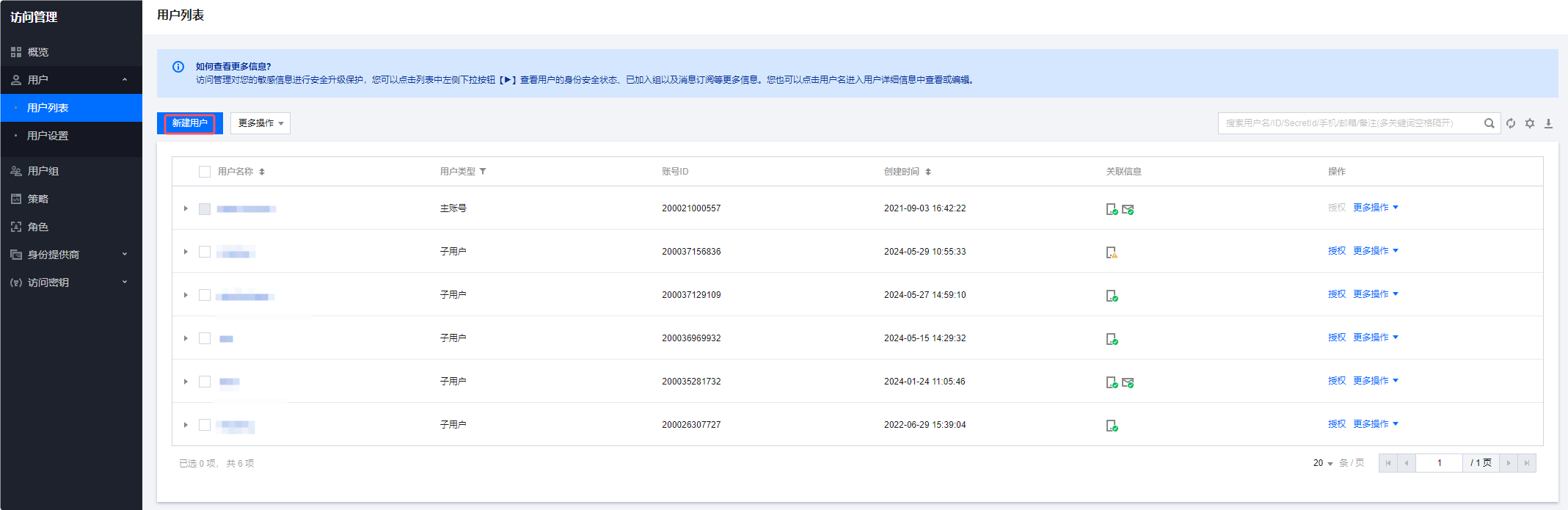This screenshot has width=1568, height=510.
Task: Focus the user search input field
Action: (x=1350, y=123)
